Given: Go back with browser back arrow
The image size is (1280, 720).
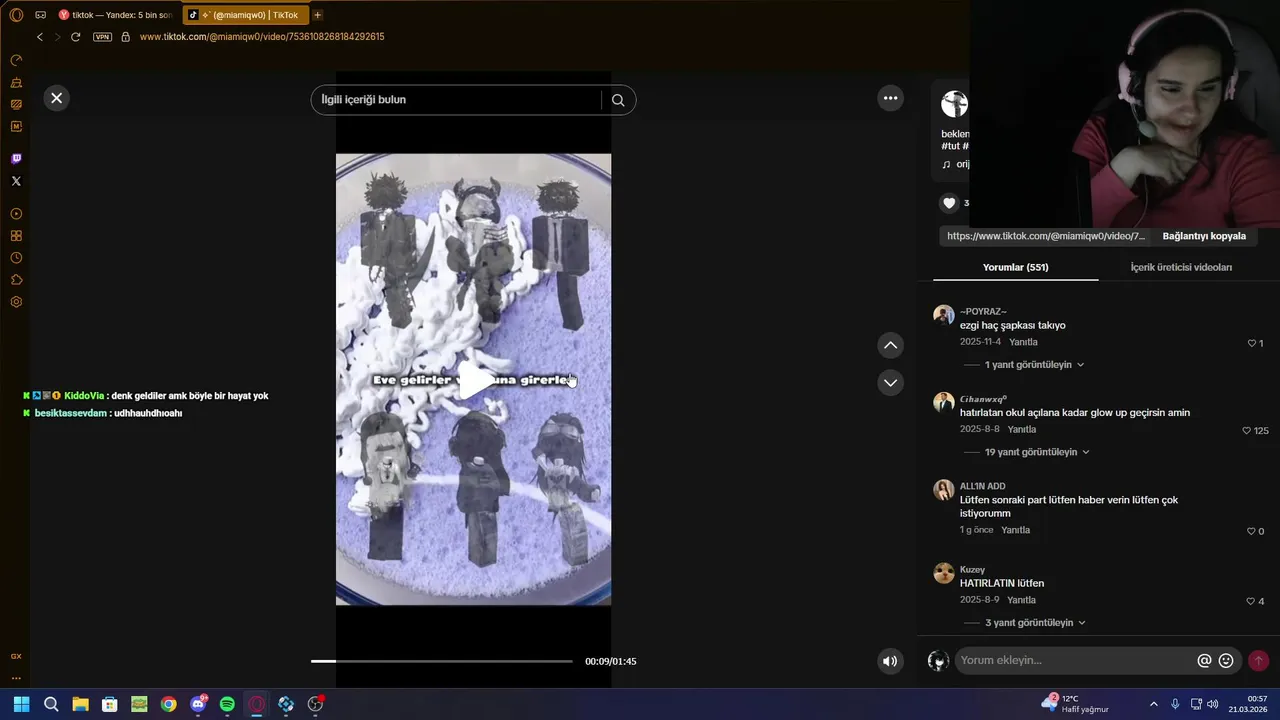Looking at the screenshot, I should click(40, 37).
